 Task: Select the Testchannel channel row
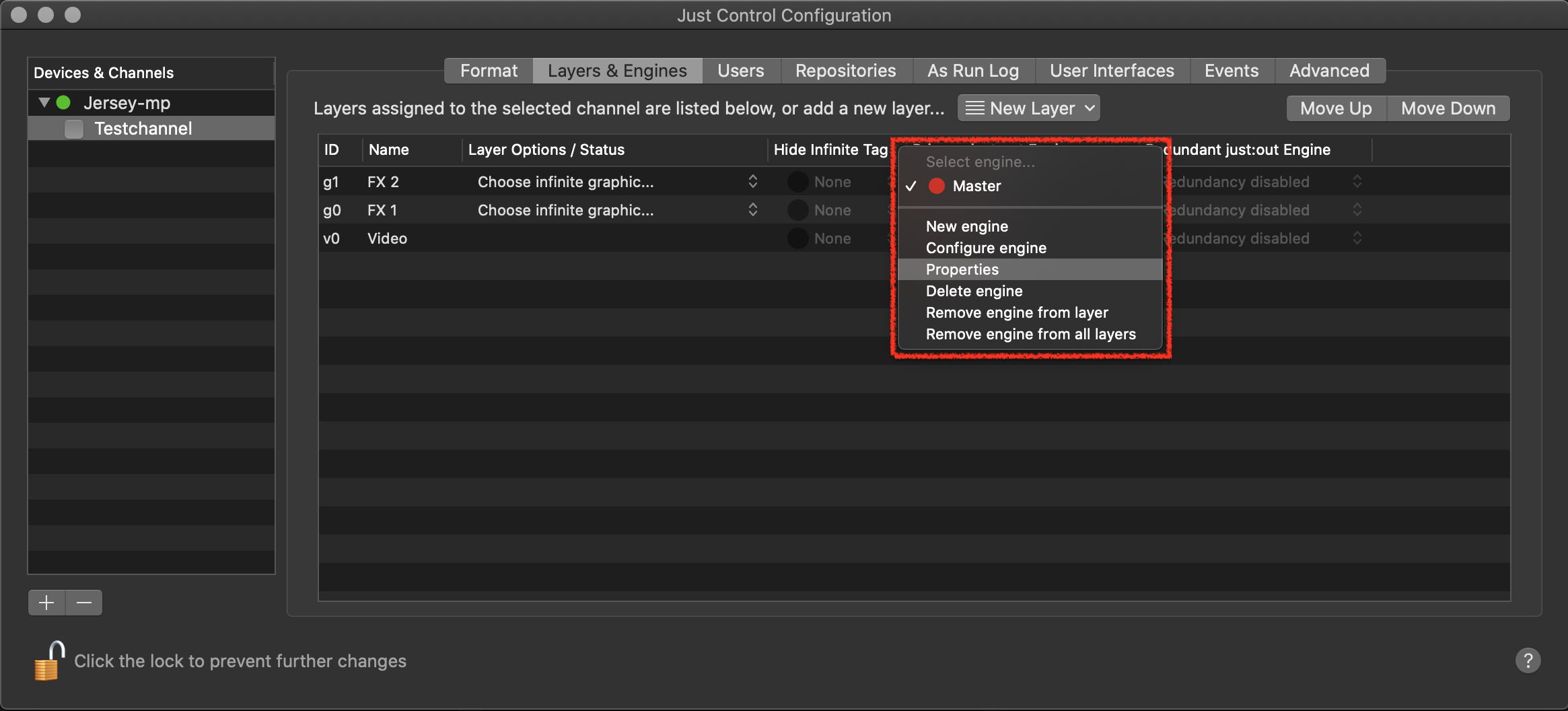[151, 129]
